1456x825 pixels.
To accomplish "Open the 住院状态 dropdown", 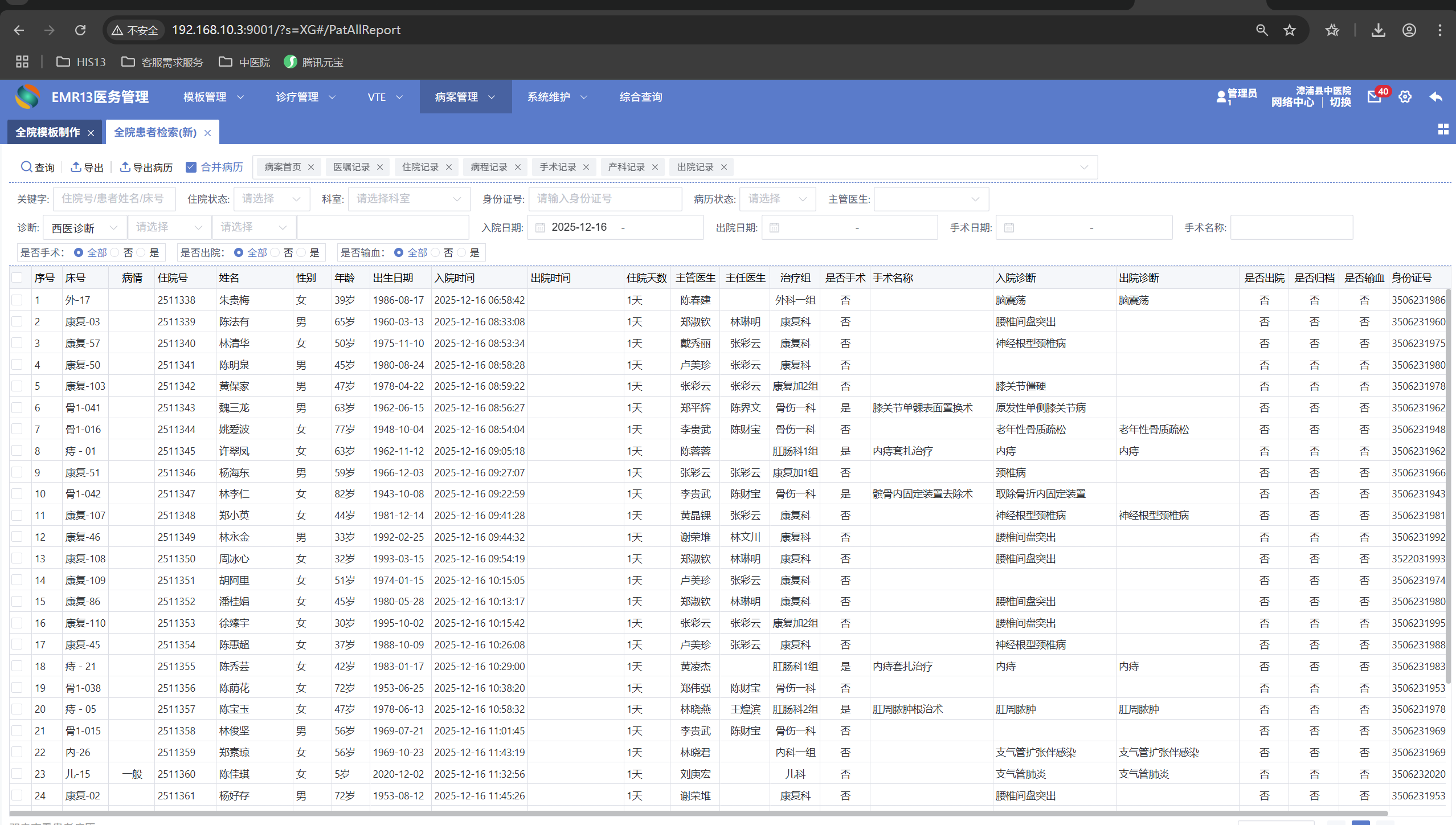I will (x=272, y=199).
